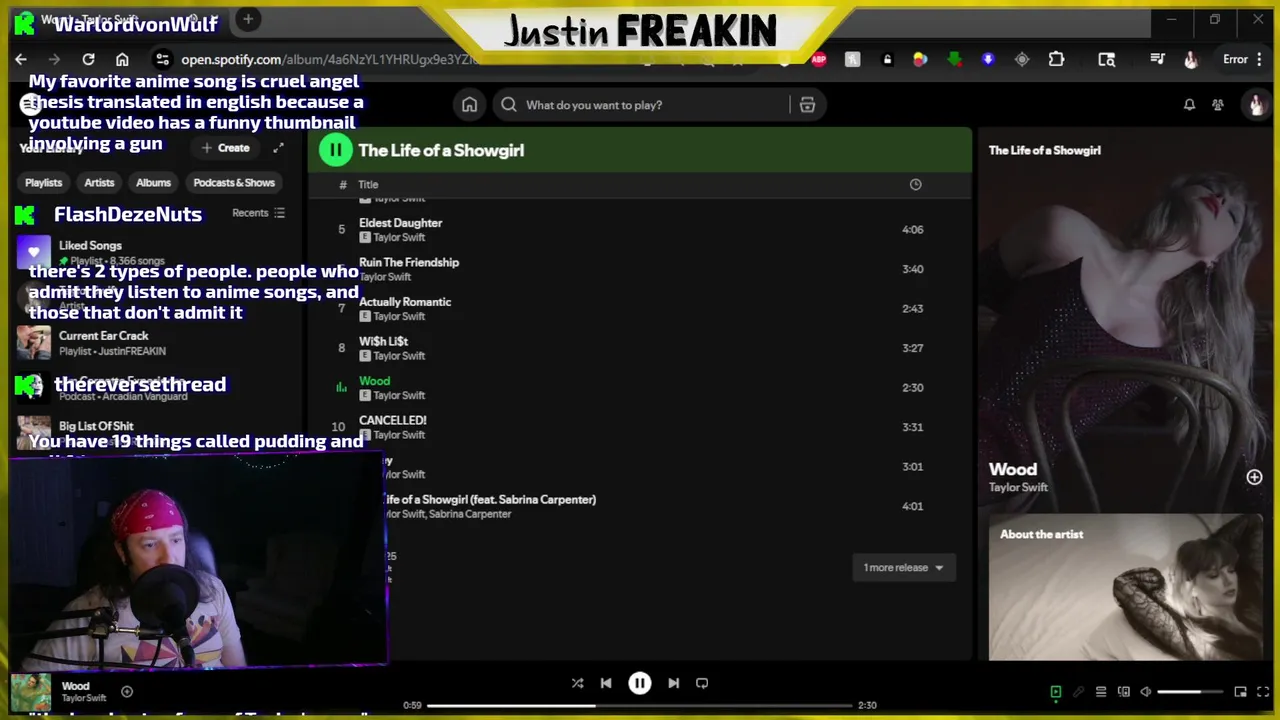Skip to the previous track

(x=606, y=683)
